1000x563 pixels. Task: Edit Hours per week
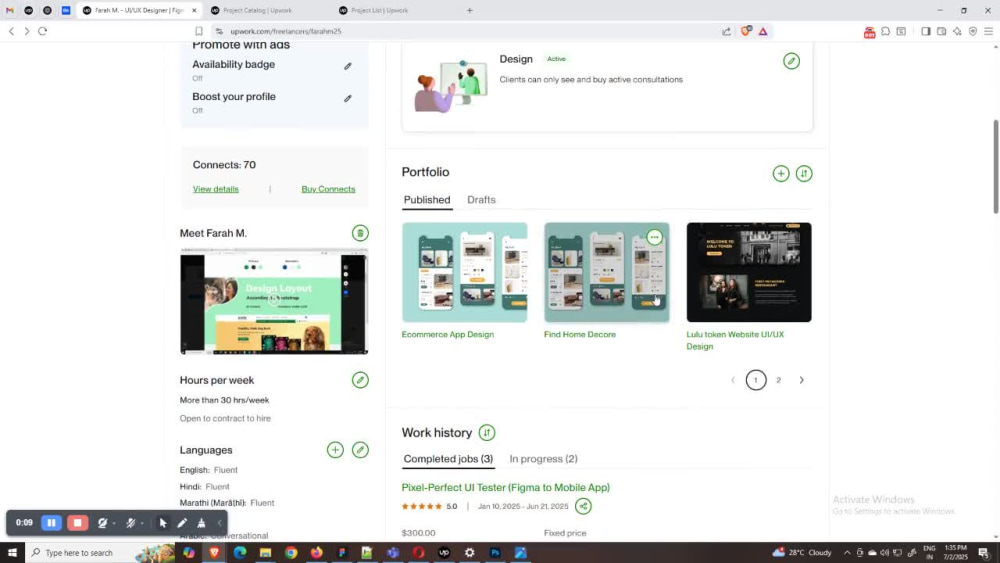pyautogui.click(x=360, y=380)
